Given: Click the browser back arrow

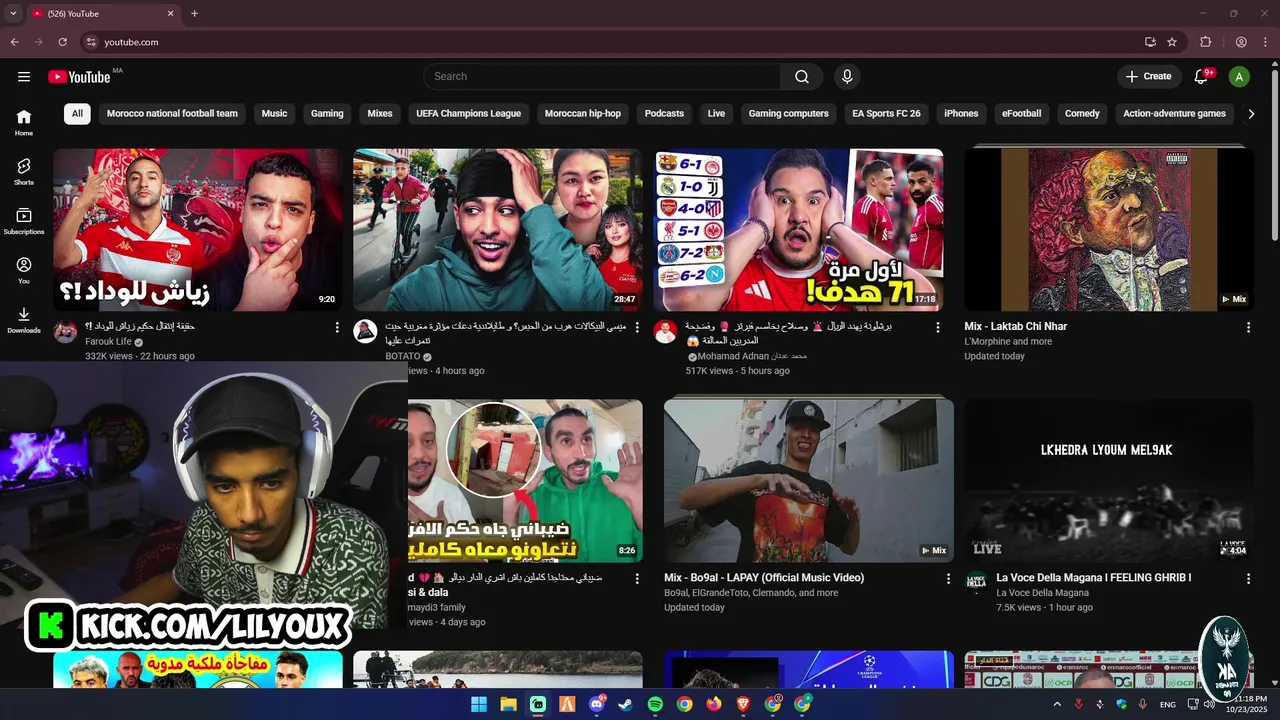Looking at the screenshot, I should point(14,42).
